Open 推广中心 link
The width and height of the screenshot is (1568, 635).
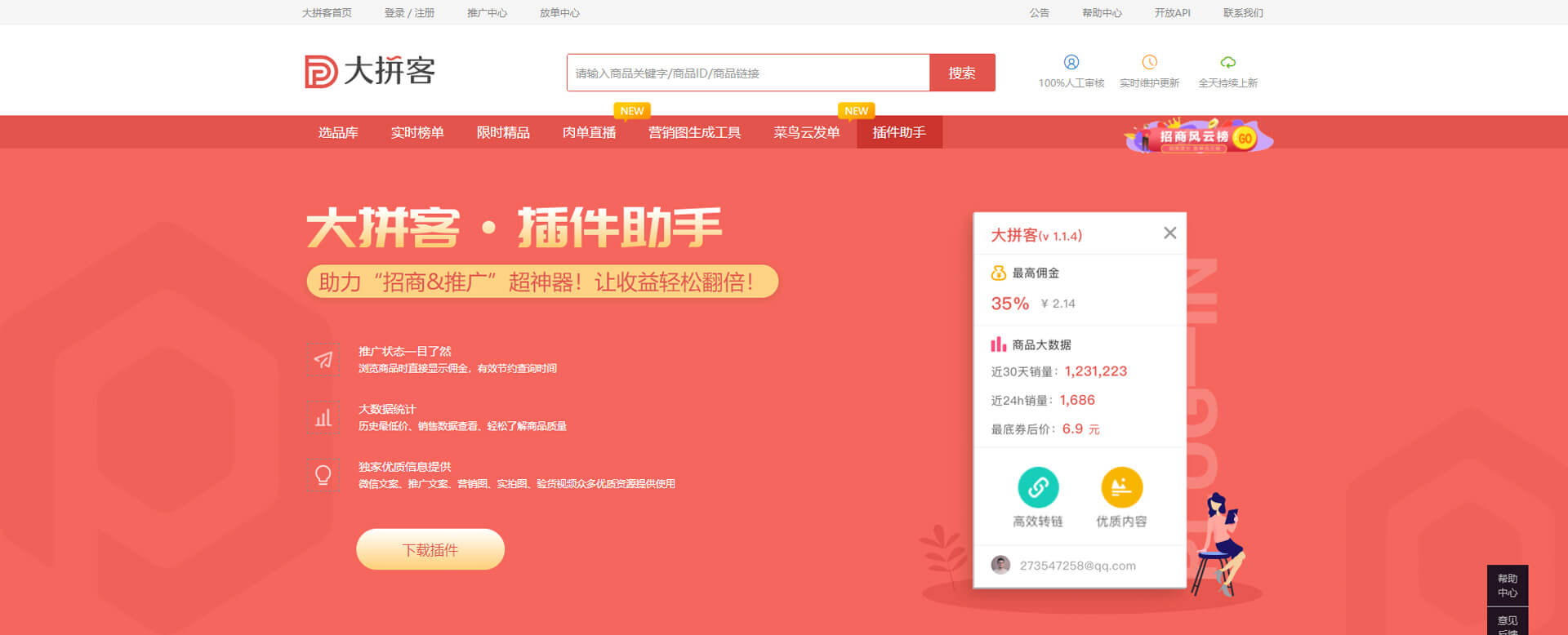tap(487, 13)
